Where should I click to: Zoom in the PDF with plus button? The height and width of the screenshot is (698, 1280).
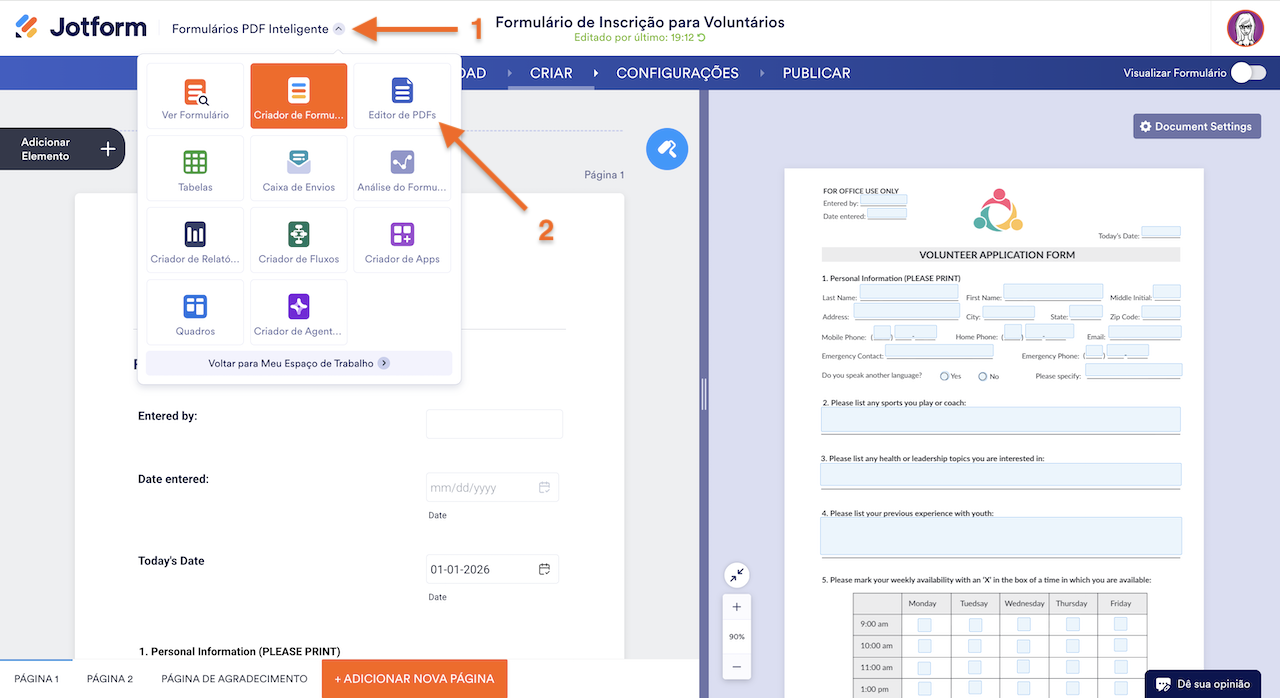coord(737,607)
